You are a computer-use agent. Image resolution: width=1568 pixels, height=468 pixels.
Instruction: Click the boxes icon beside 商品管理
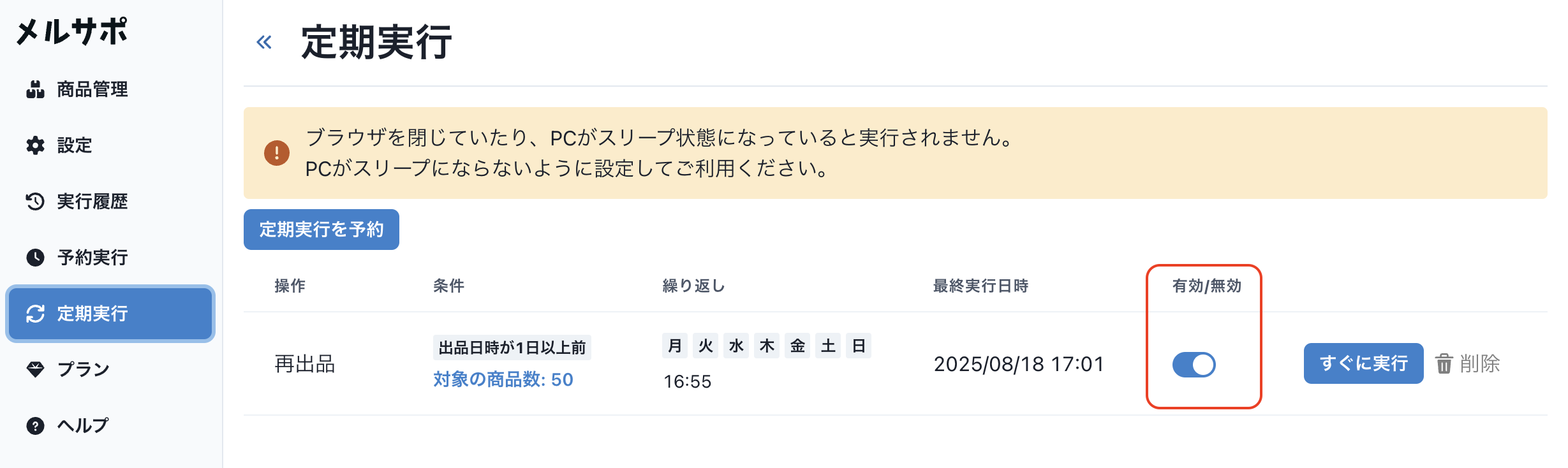(35, 89)
